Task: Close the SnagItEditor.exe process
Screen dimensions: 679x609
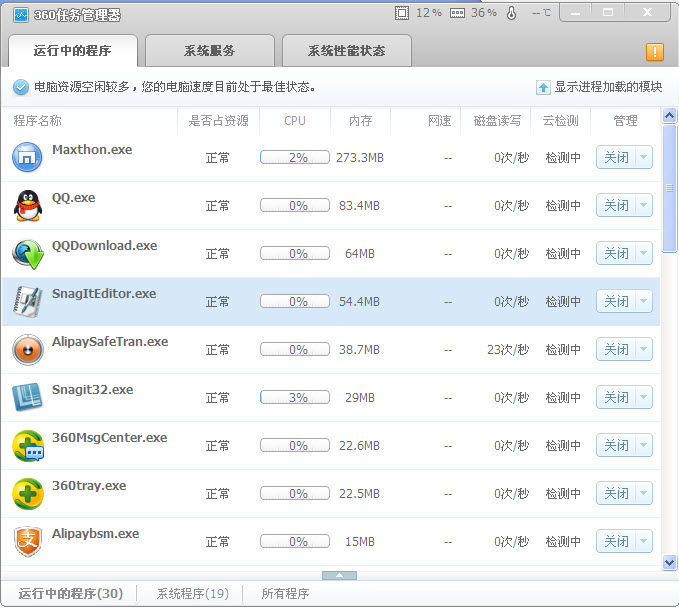Action: (x=616, y=301)
